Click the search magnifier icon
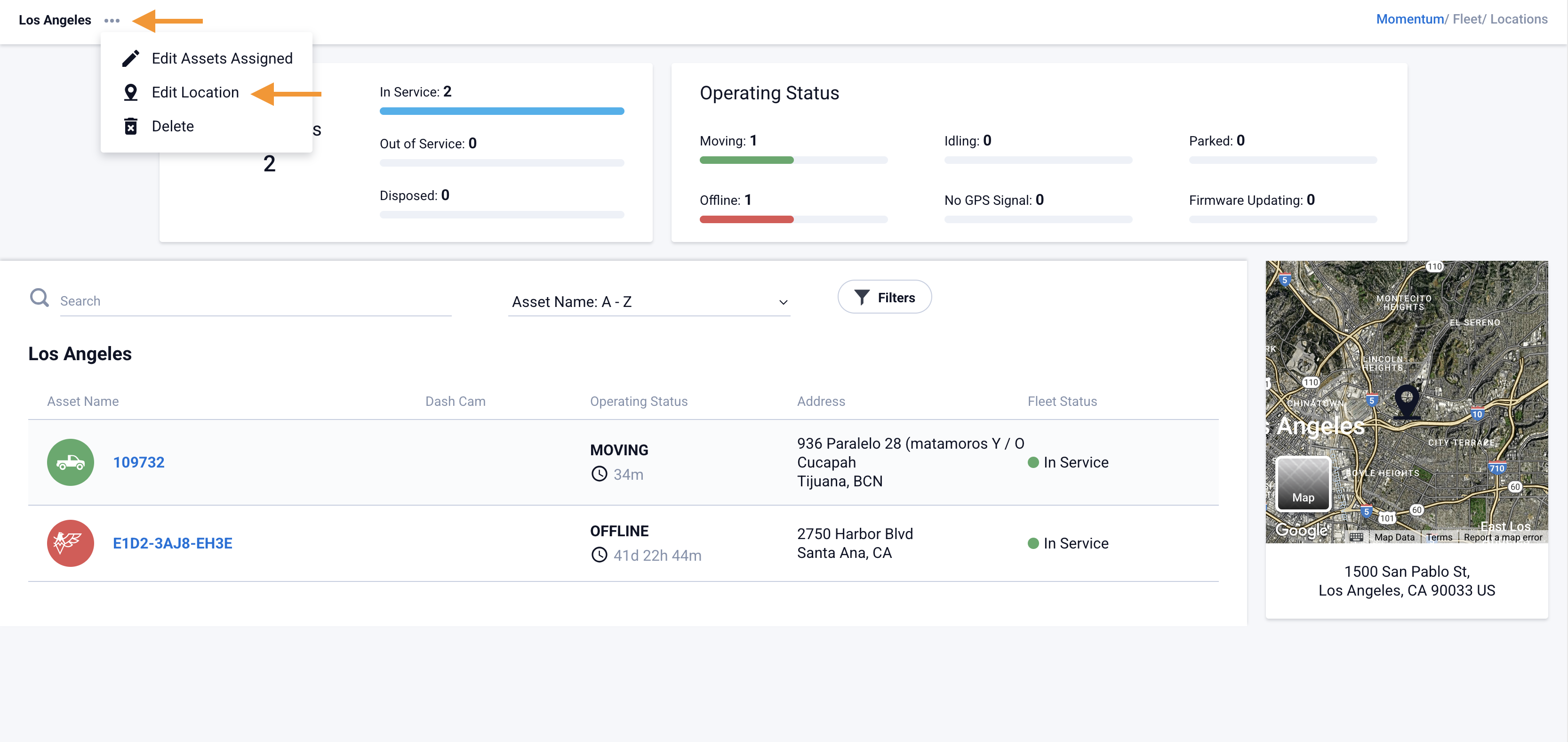This screenshot has width=1568, height=742. pos(40,298)
